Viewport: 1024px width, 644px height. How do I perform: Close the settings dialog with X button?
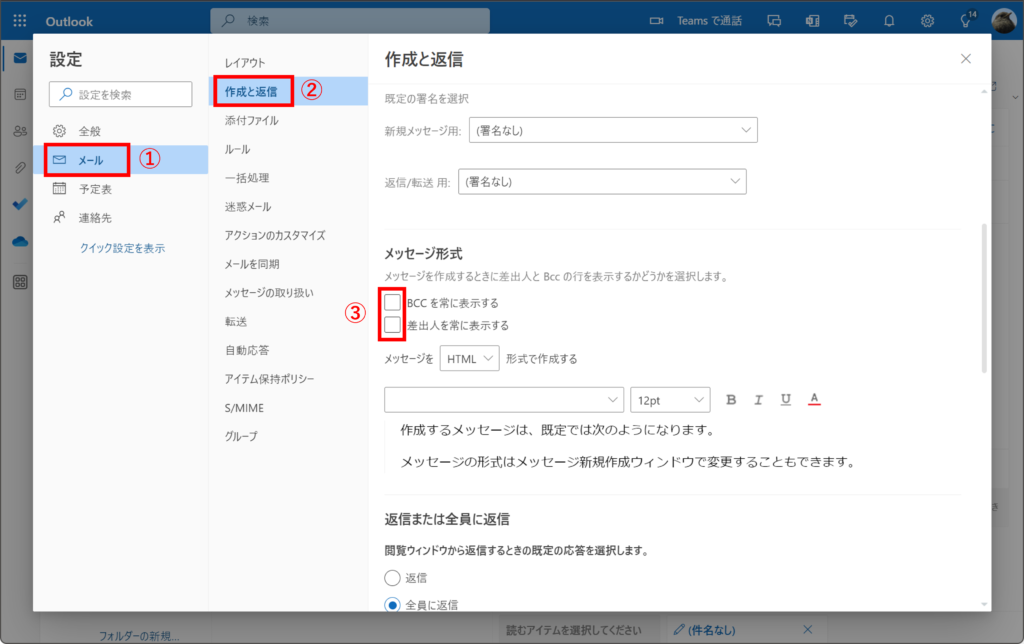pos(966,59)
